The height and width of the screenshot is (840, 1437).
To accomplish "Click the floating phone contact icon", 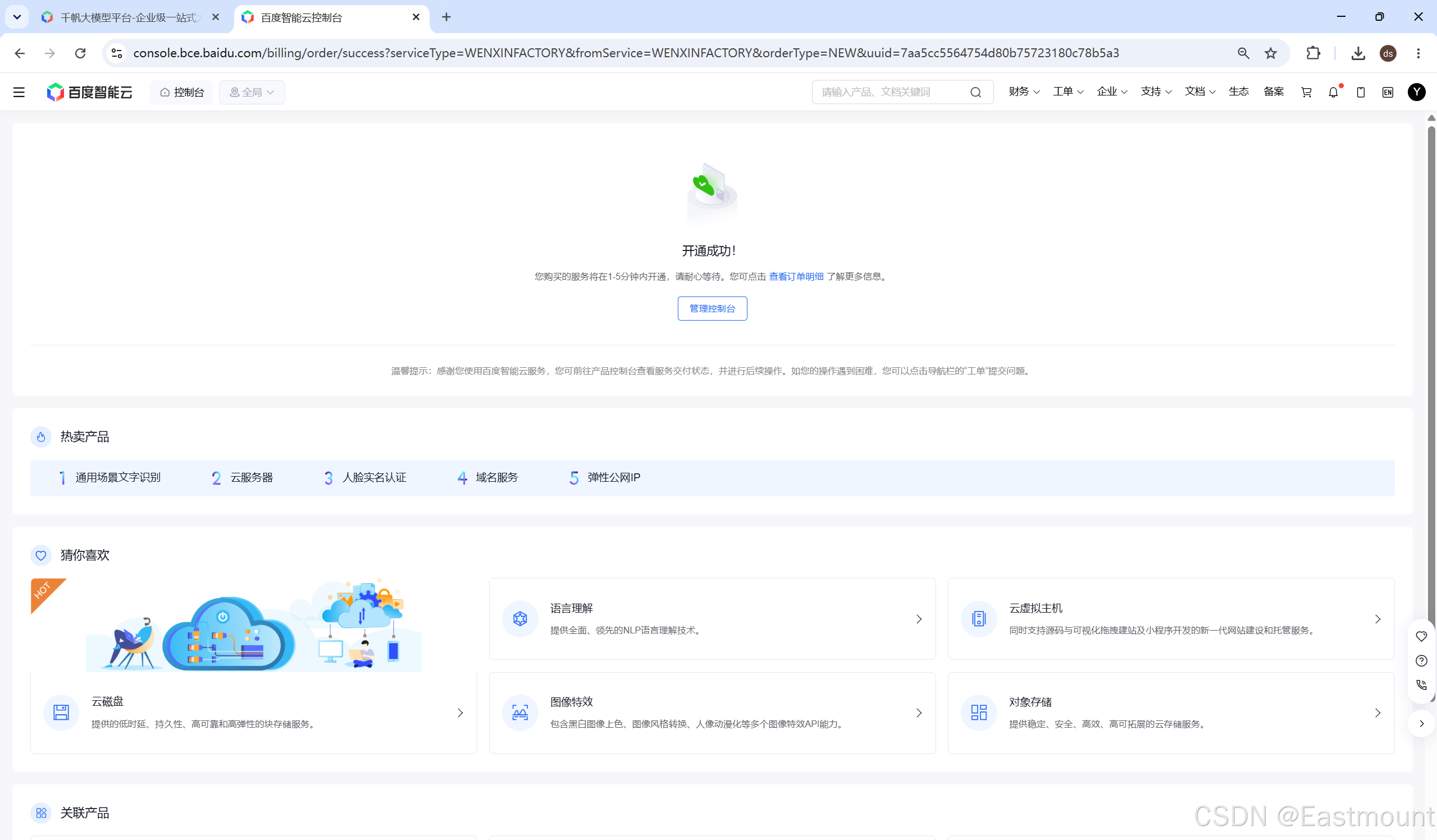I will pos(1422,685).
